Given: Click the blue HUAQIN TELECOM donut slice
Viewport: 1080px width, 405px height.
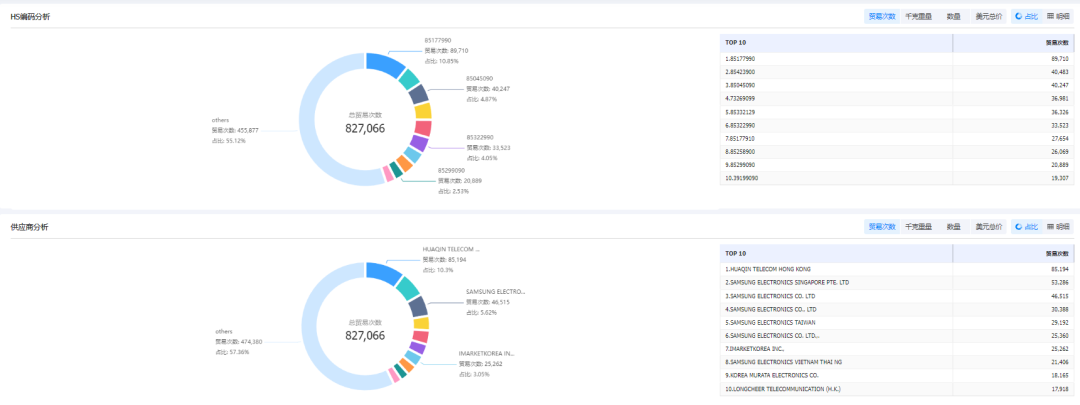Looking at the screenshot, I should (x=383, y=272).
